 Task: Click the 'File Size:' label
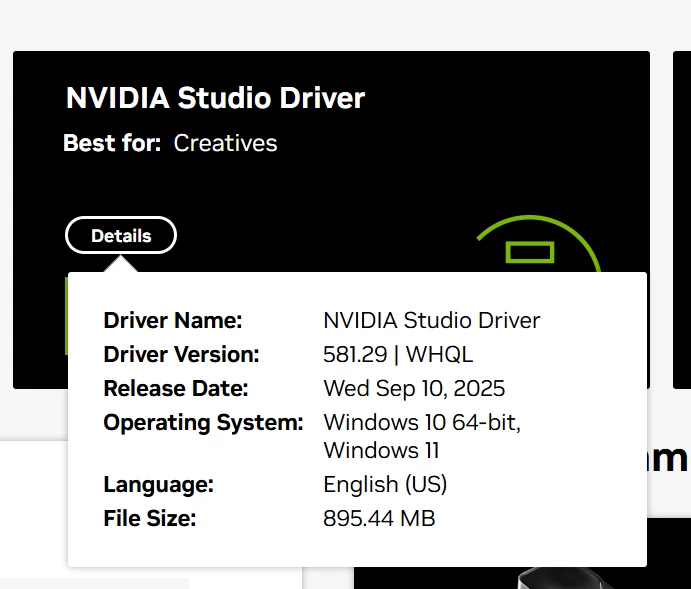point(149,519)
